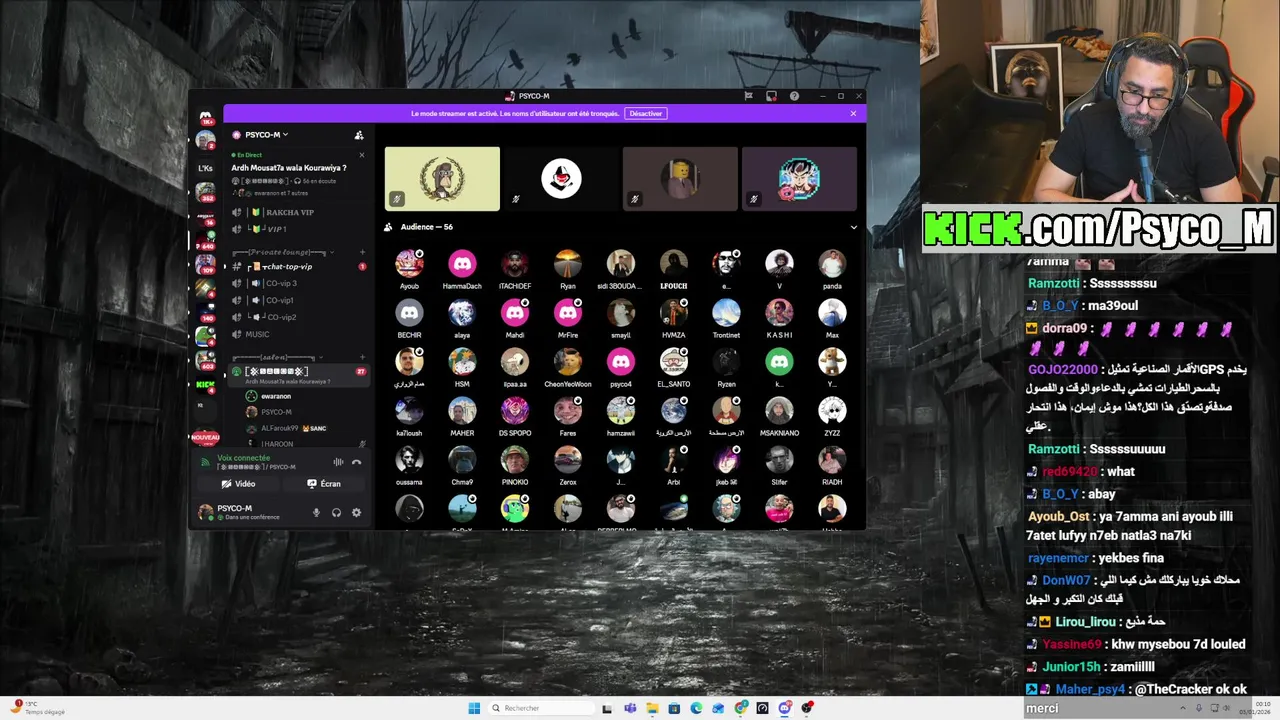1280x720 pixels.
Task: Click audience member Ayoub avatar
Action: point(409,264)
